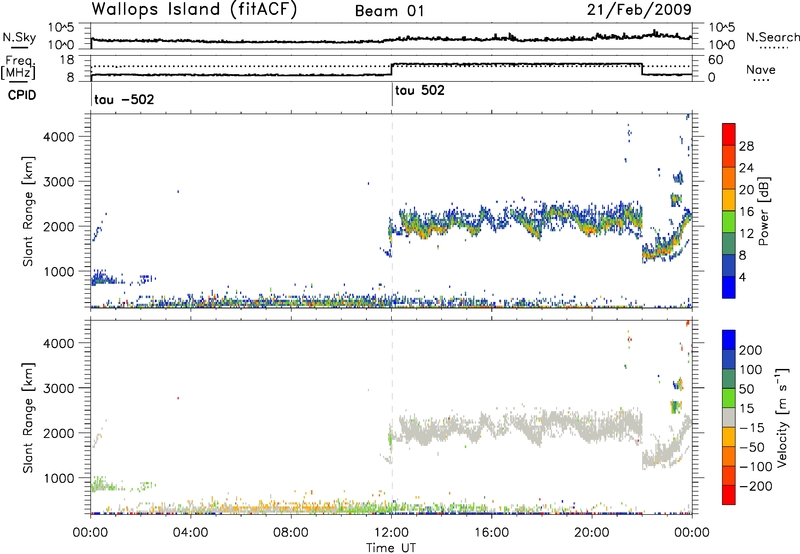The width and height of the screenshot is (800, 554).
Task: Click the '12:00' time axis label
Action: pos(391,533)
